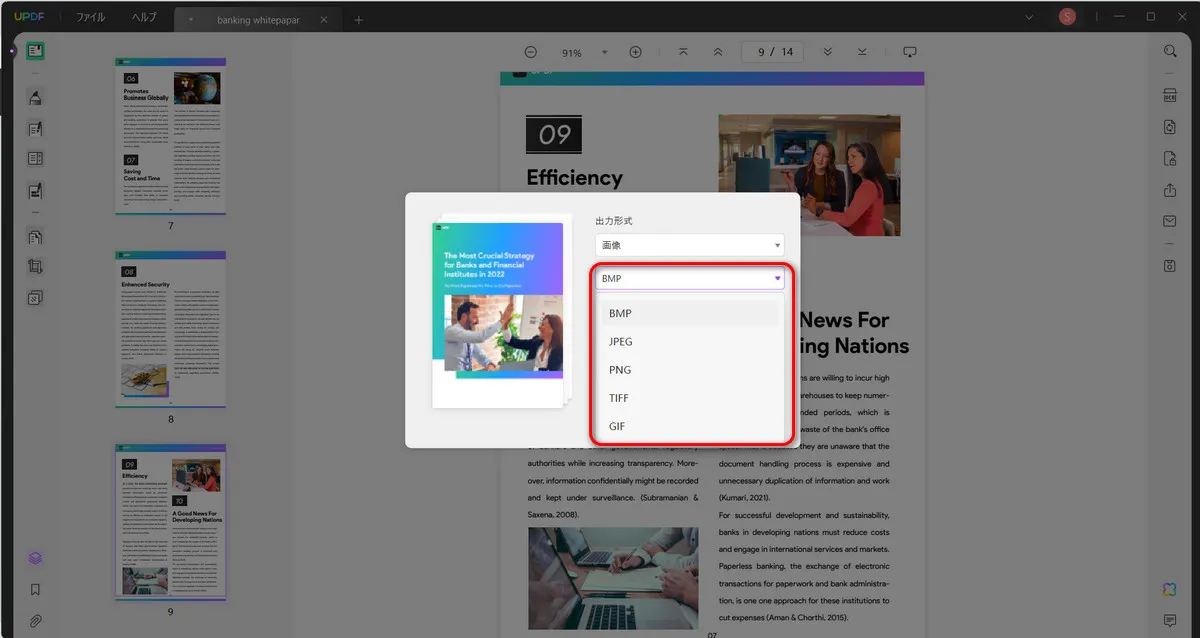Open the Search magnifier

[x=1170, y=51]
